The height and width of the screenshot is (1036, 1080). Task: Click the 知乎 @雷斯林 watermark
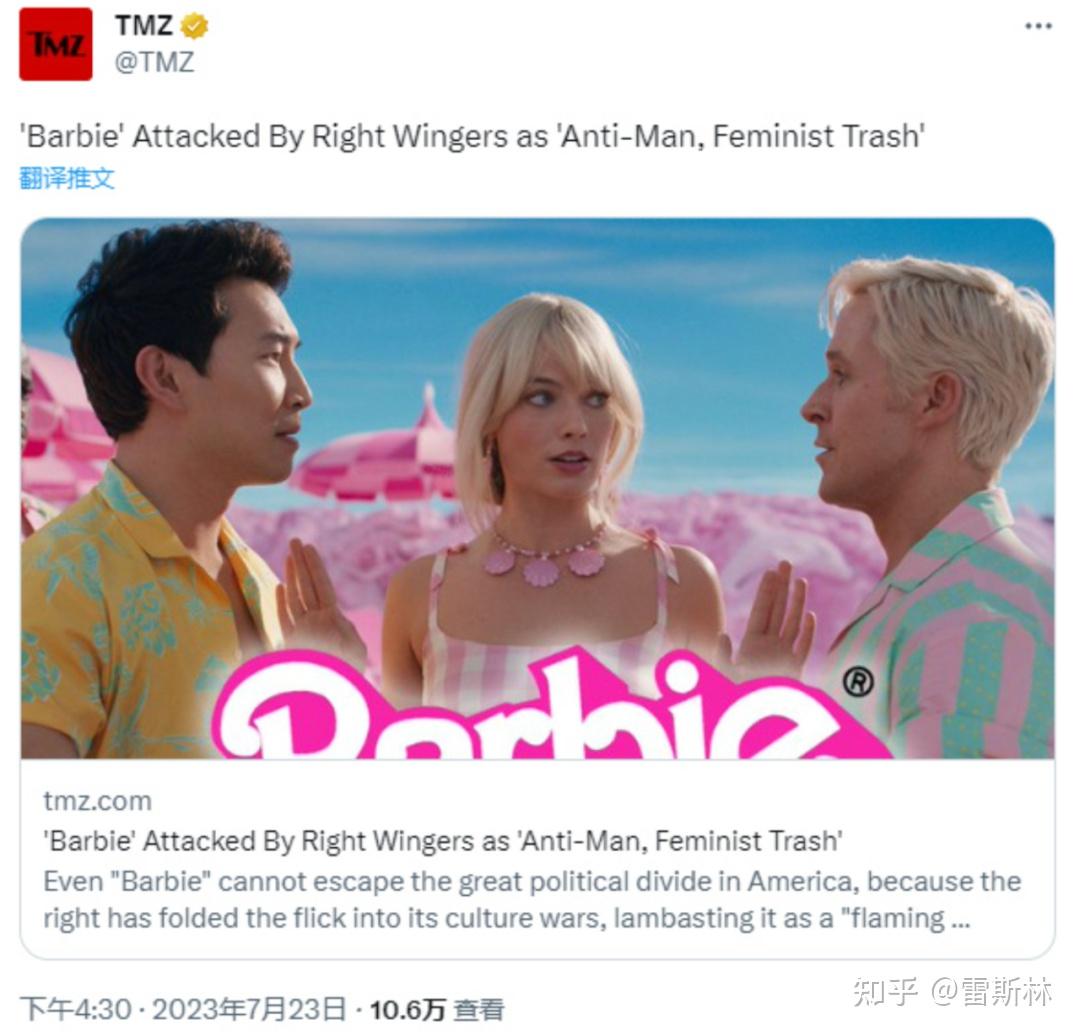(x=952, y=992)
